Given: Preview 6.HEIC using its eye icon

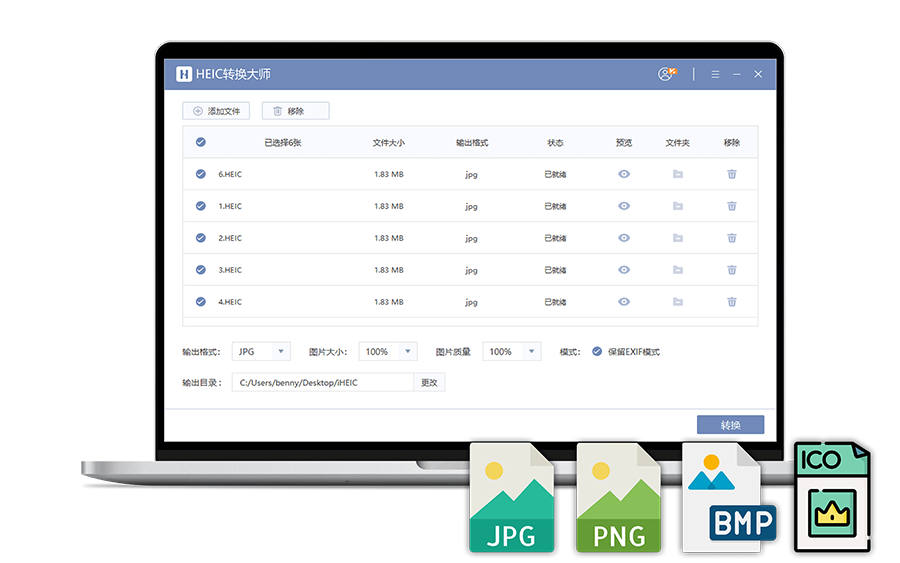Looking at the screenshot, I should coord(624,174).
